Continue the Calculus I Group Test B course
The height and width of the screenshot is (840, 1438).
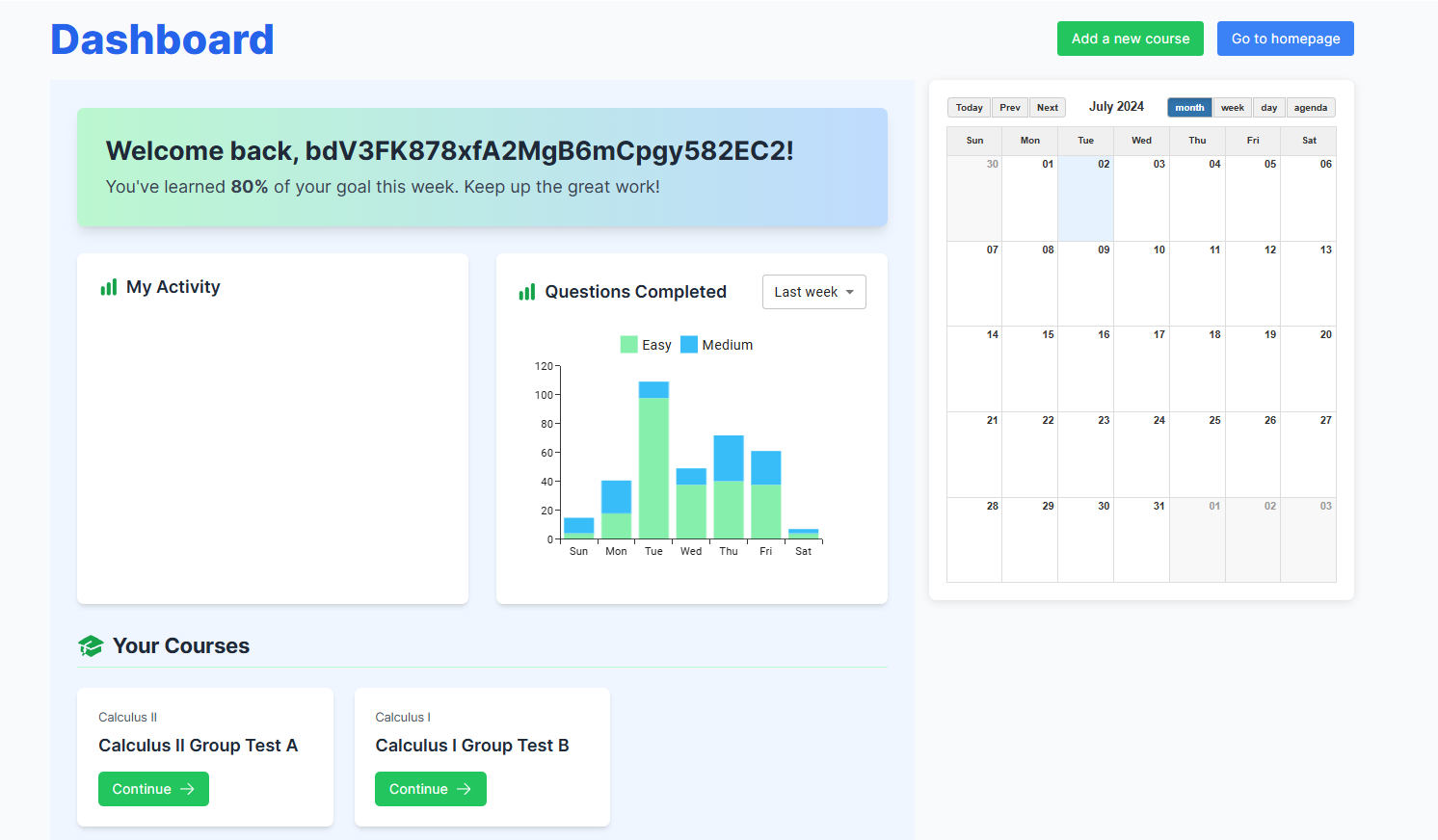(x=430, y=788)
